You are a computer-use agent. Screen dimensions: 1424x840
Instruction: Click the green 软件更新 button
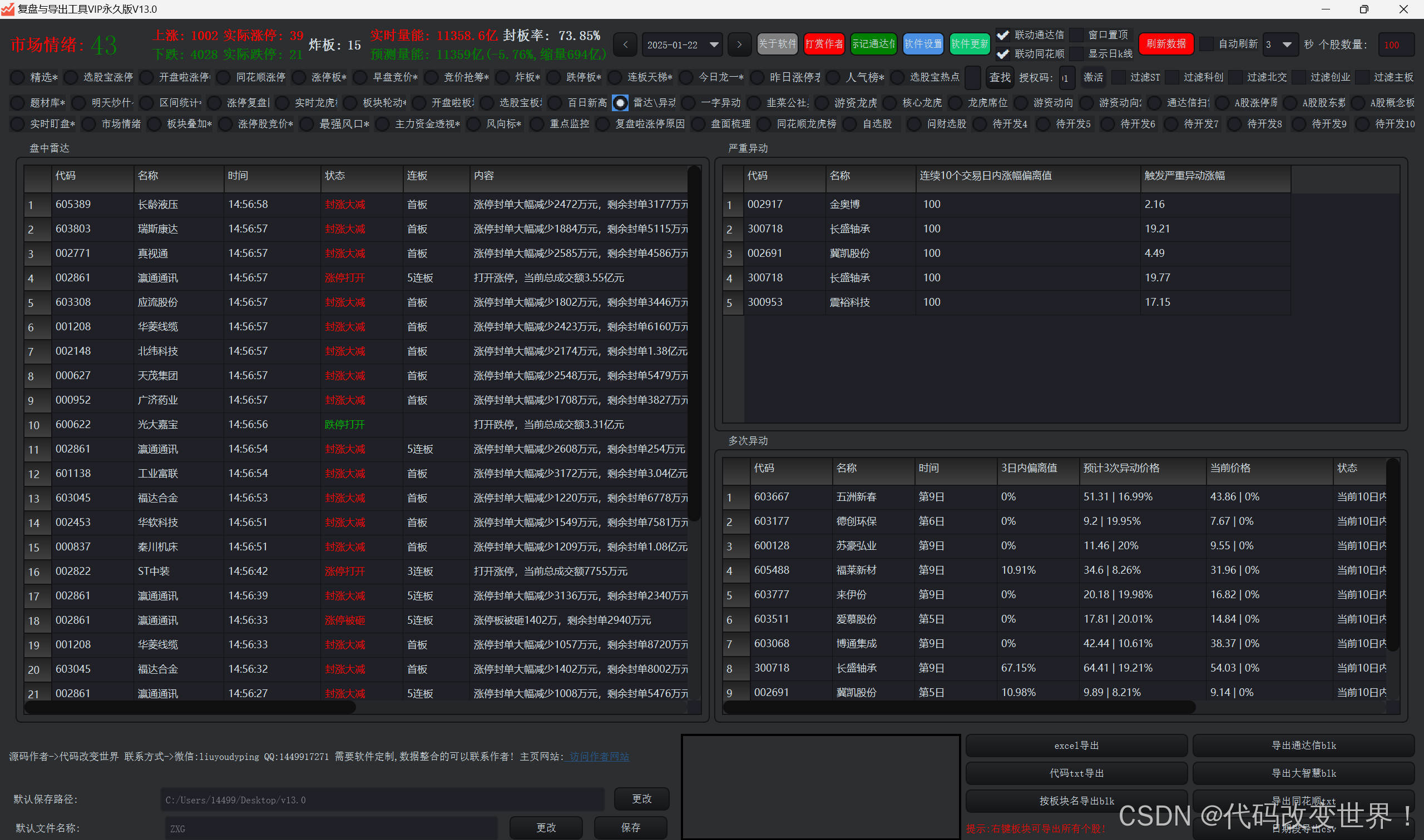pos(970,43)
